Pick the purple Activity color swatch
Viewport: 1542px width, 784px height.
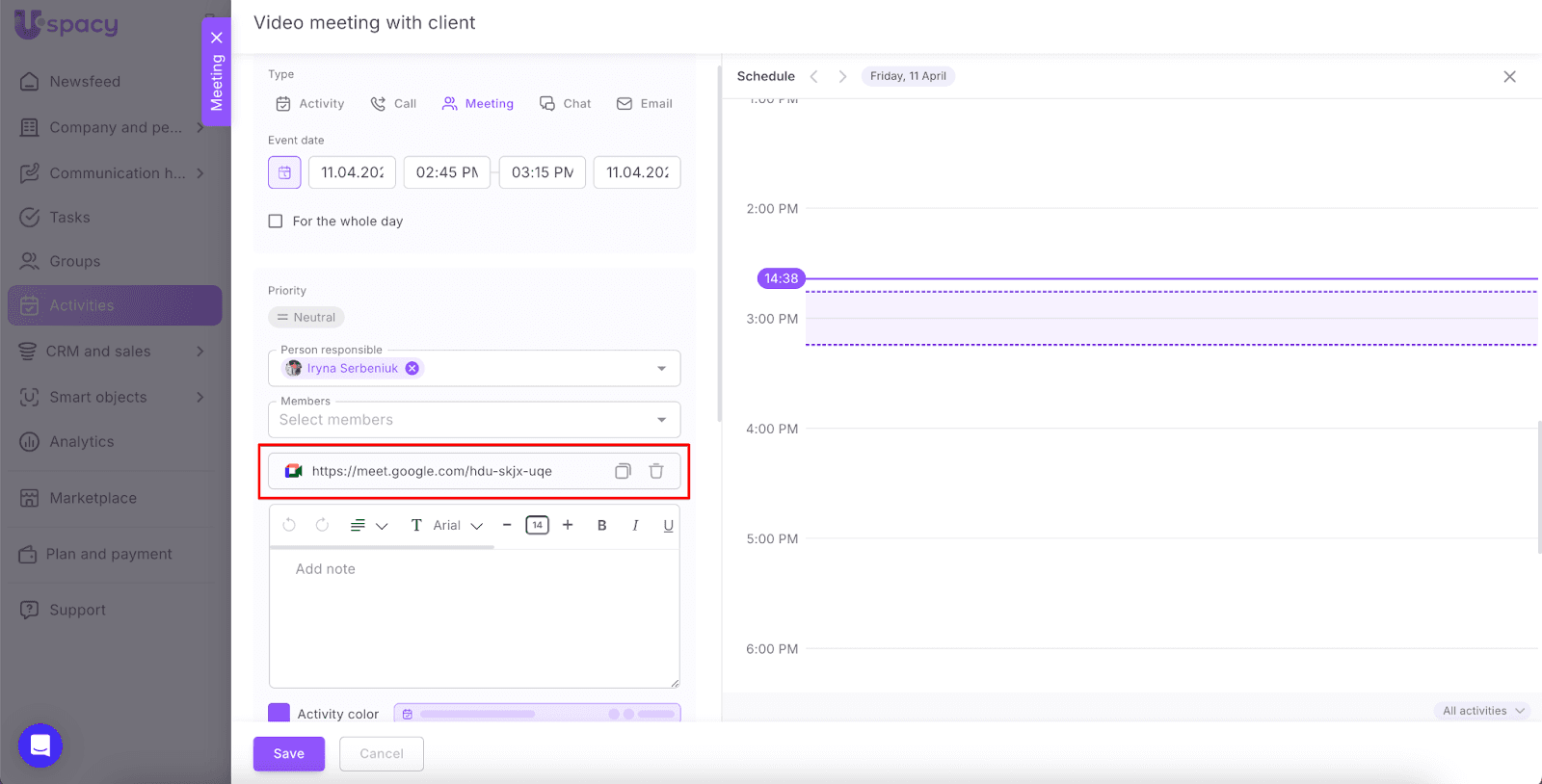pos(279,714)
